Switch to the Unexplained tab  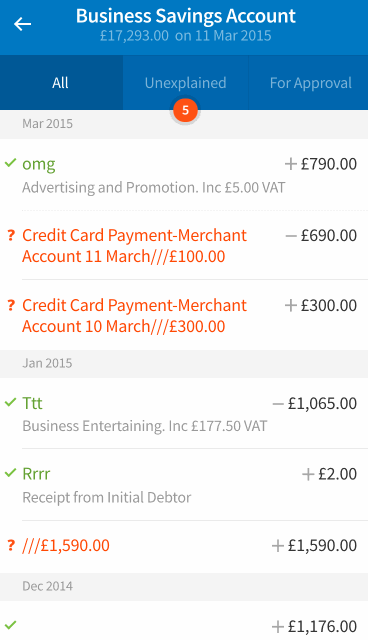pos(185,82)
